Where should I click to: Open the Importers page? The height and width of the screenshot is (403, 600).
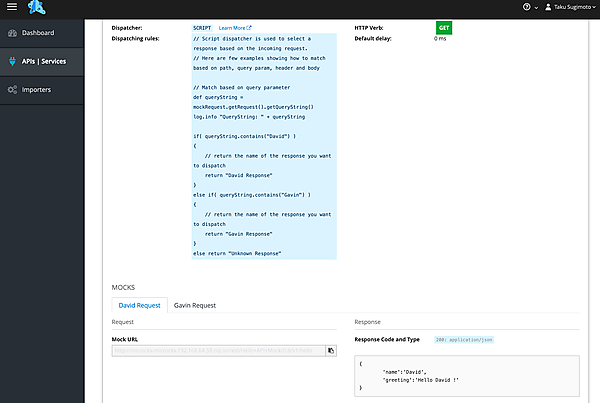[x=36, y=90]
